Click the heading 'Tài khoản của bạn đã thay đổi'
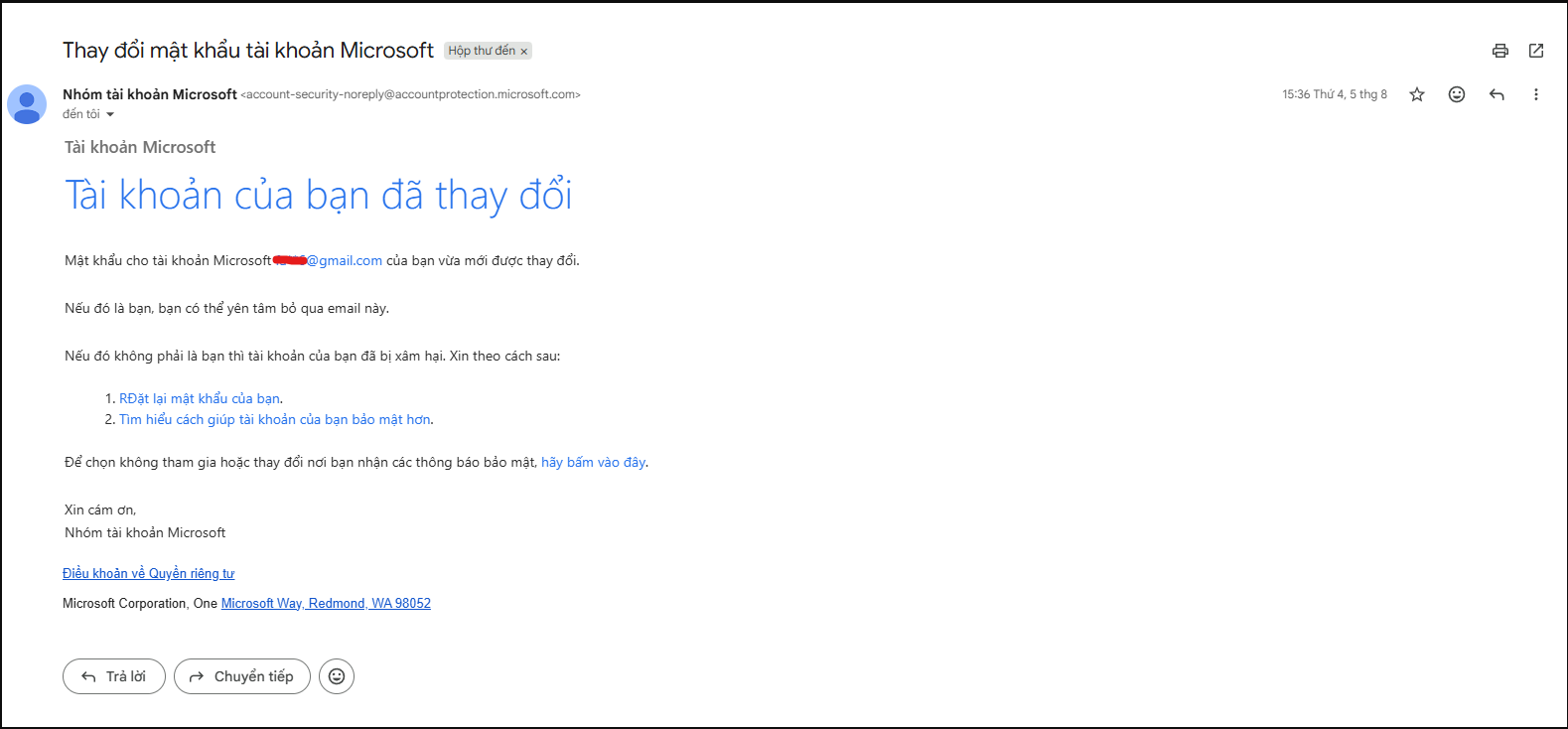 (x=319, y=195)
